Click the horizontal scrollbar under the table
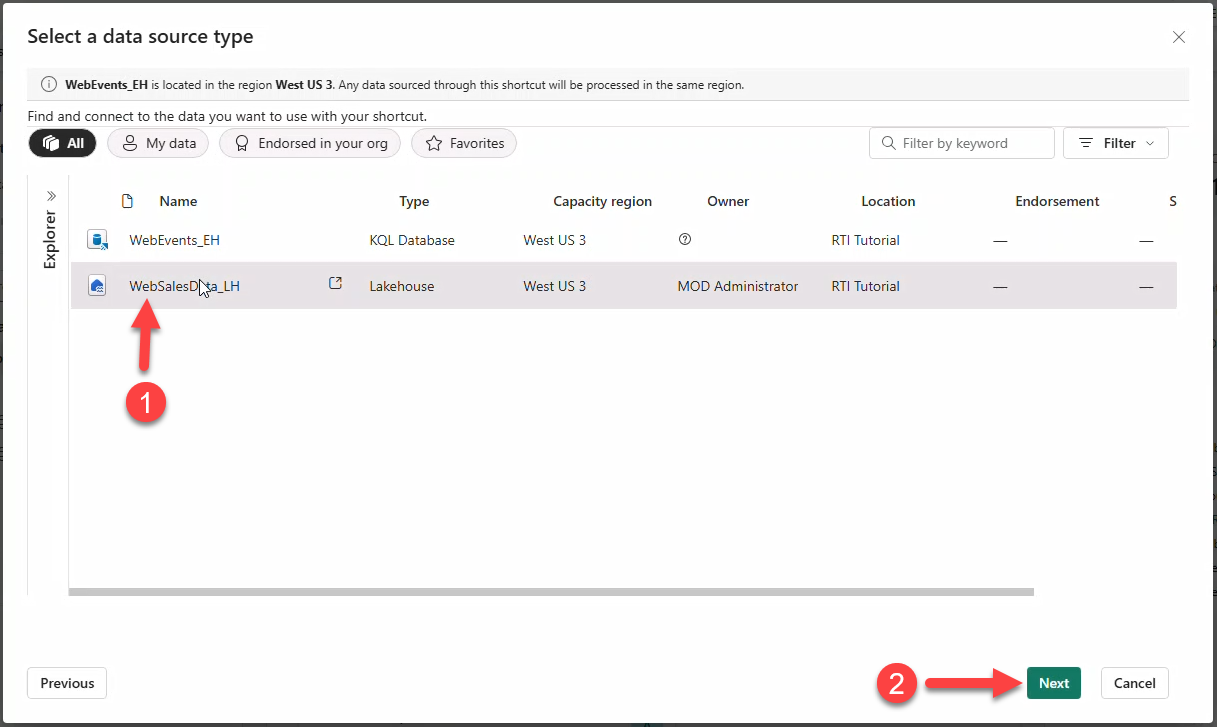This screenshot has height=727, width=1217. pyautogui.click(x=550, y=592)
